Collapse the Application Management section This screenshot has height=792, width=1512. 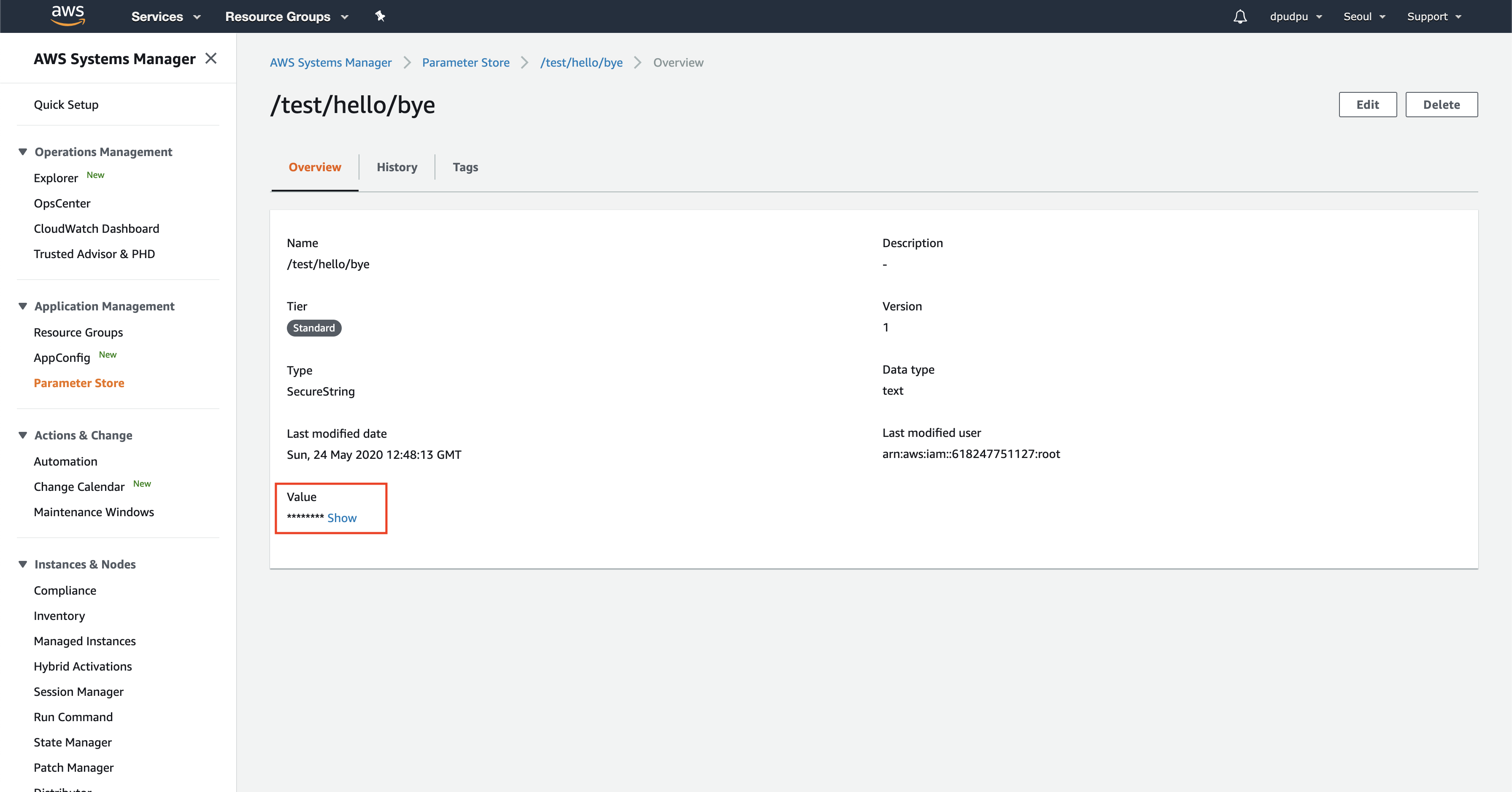click(x=23, y=306)
